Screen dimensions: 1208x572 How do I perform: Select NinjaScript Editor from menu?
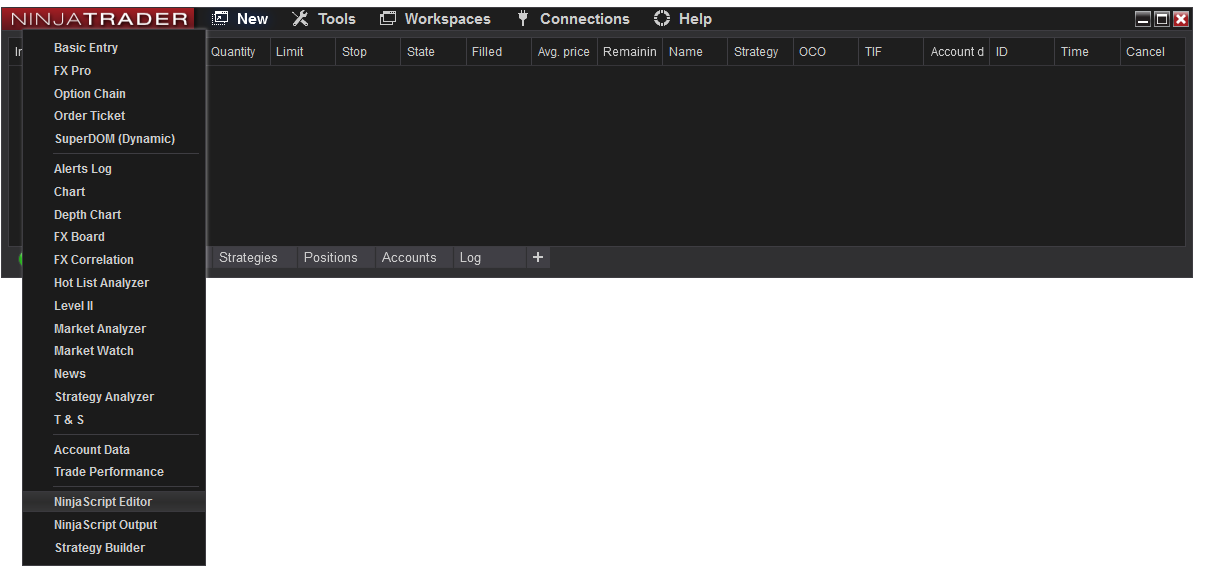click(103, 502)
